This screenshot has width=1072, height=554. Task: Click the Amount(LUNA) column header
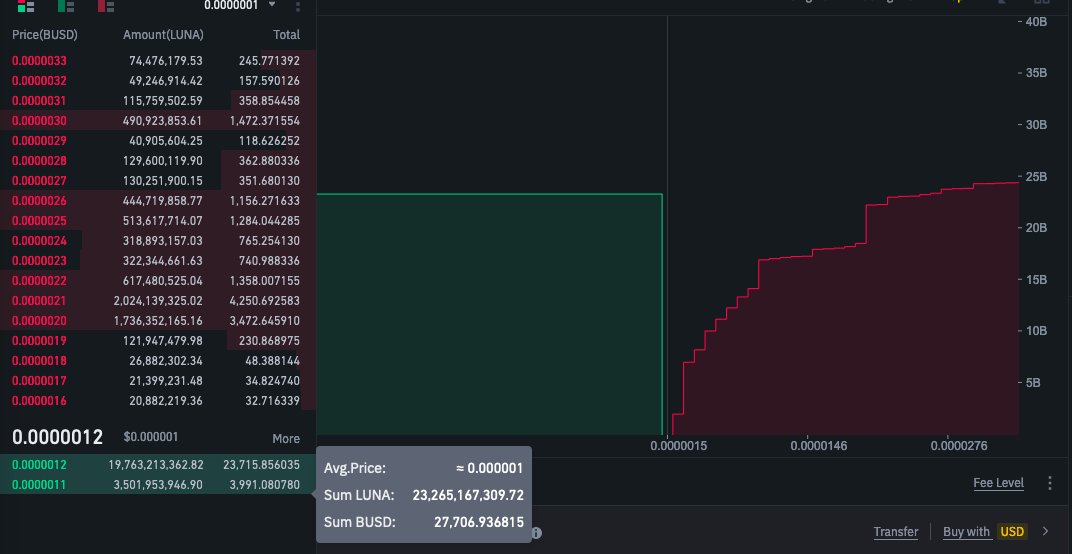[x=163, y=34]
